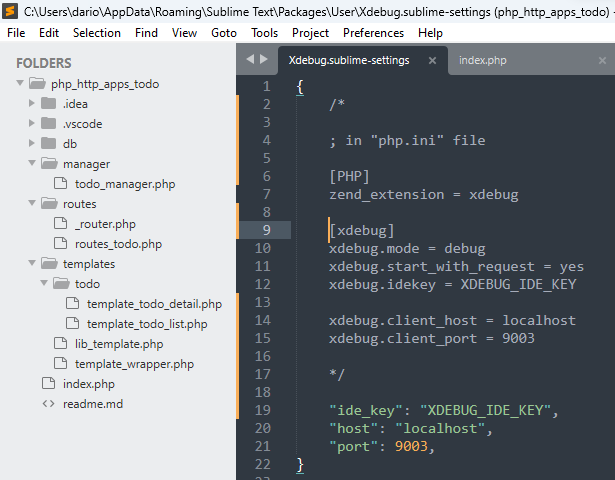
Task: Click the zend_extension = xdebug line
Action: (x=424, y=195)
